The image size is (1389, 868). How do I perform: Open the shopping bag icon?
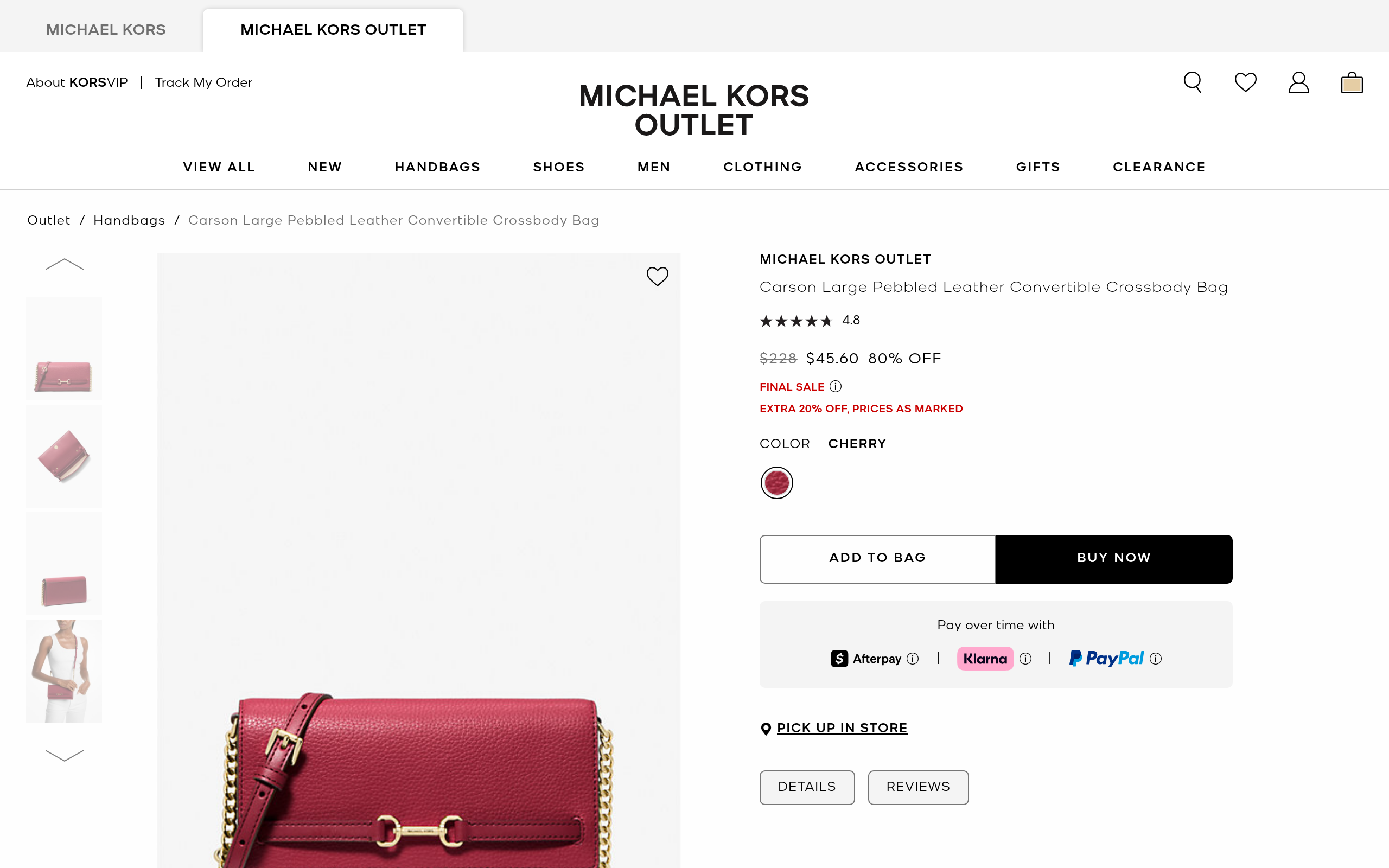(x=1352, y=82)
